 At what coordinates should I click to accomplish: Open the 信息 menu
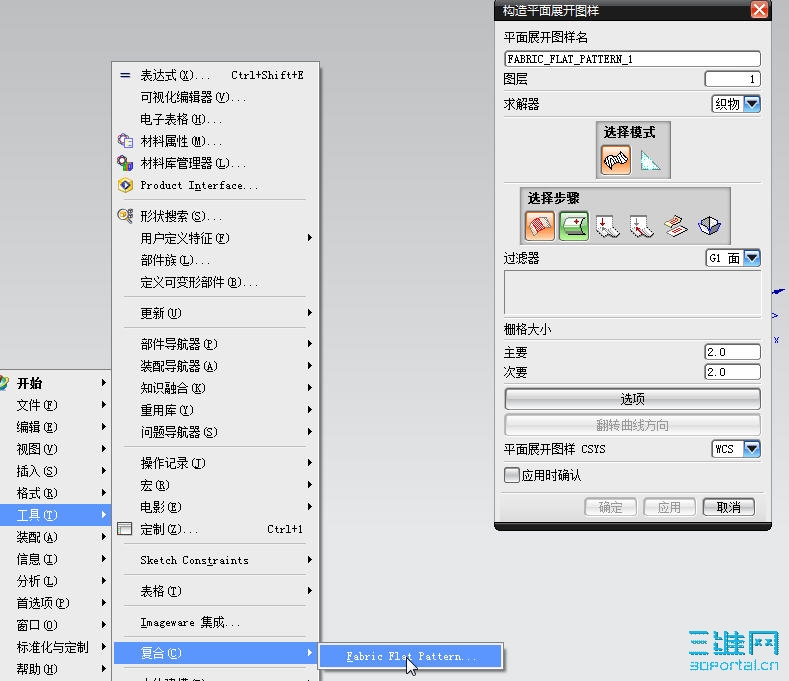[55, 559]
